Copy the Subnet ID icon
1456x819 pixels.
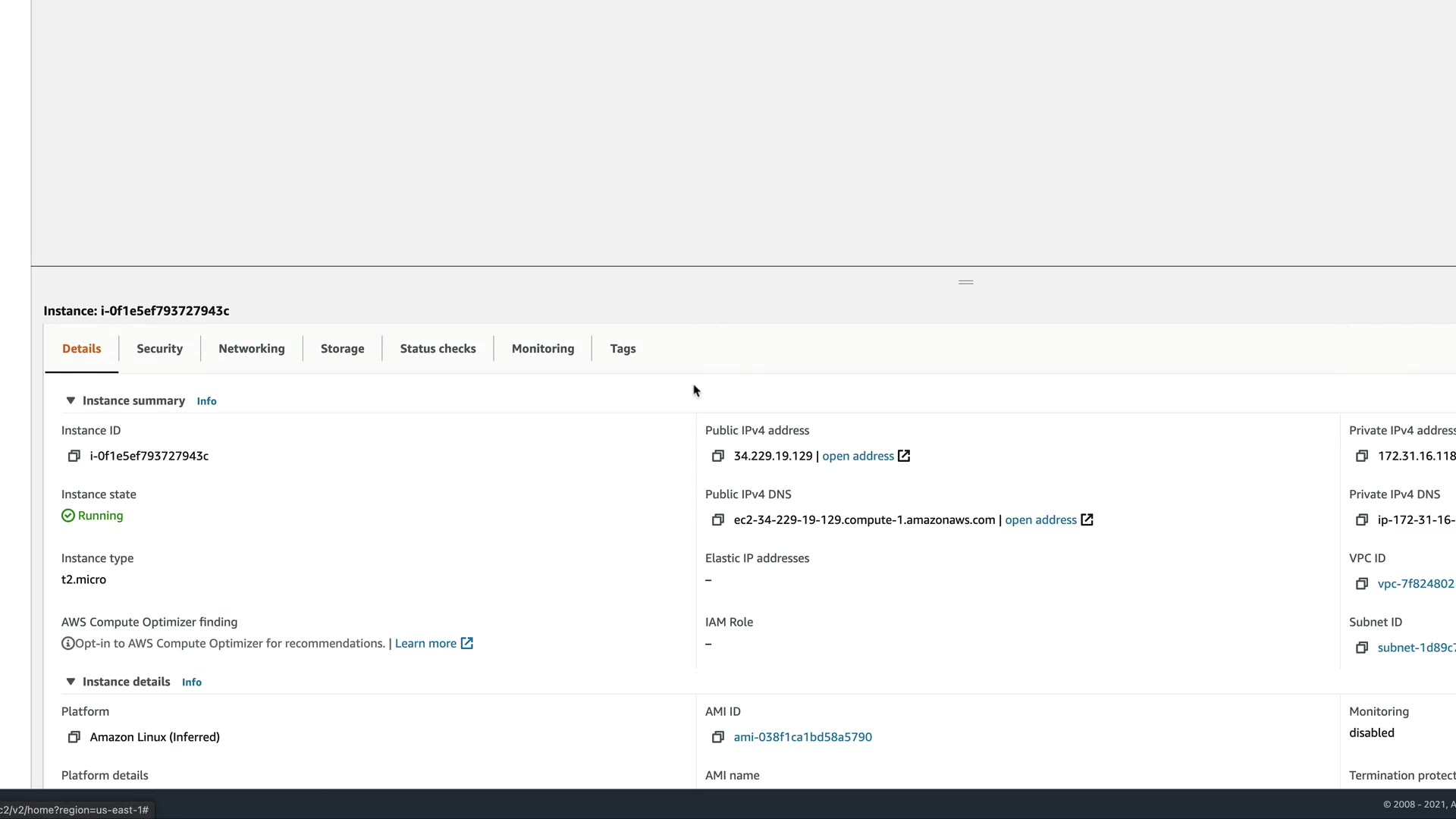1361,648
